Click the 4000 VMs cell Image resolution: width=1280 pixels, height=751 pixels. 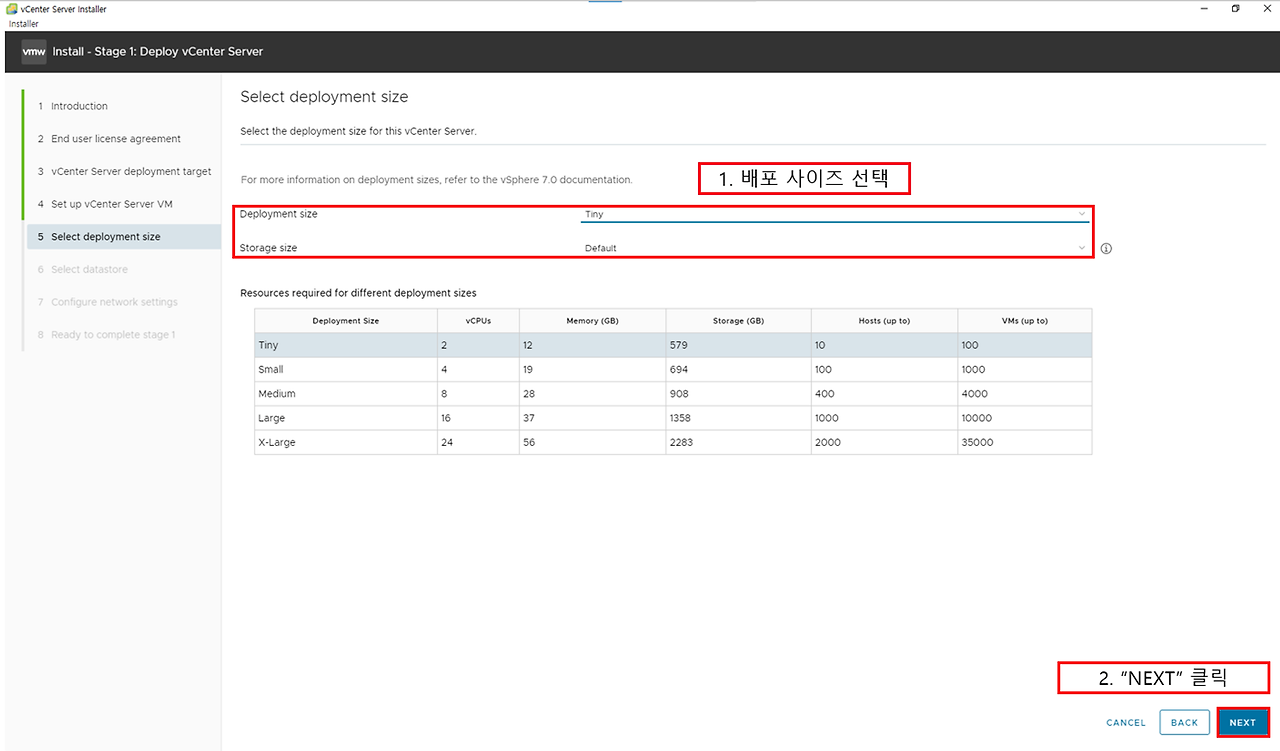click(1025, 393)
